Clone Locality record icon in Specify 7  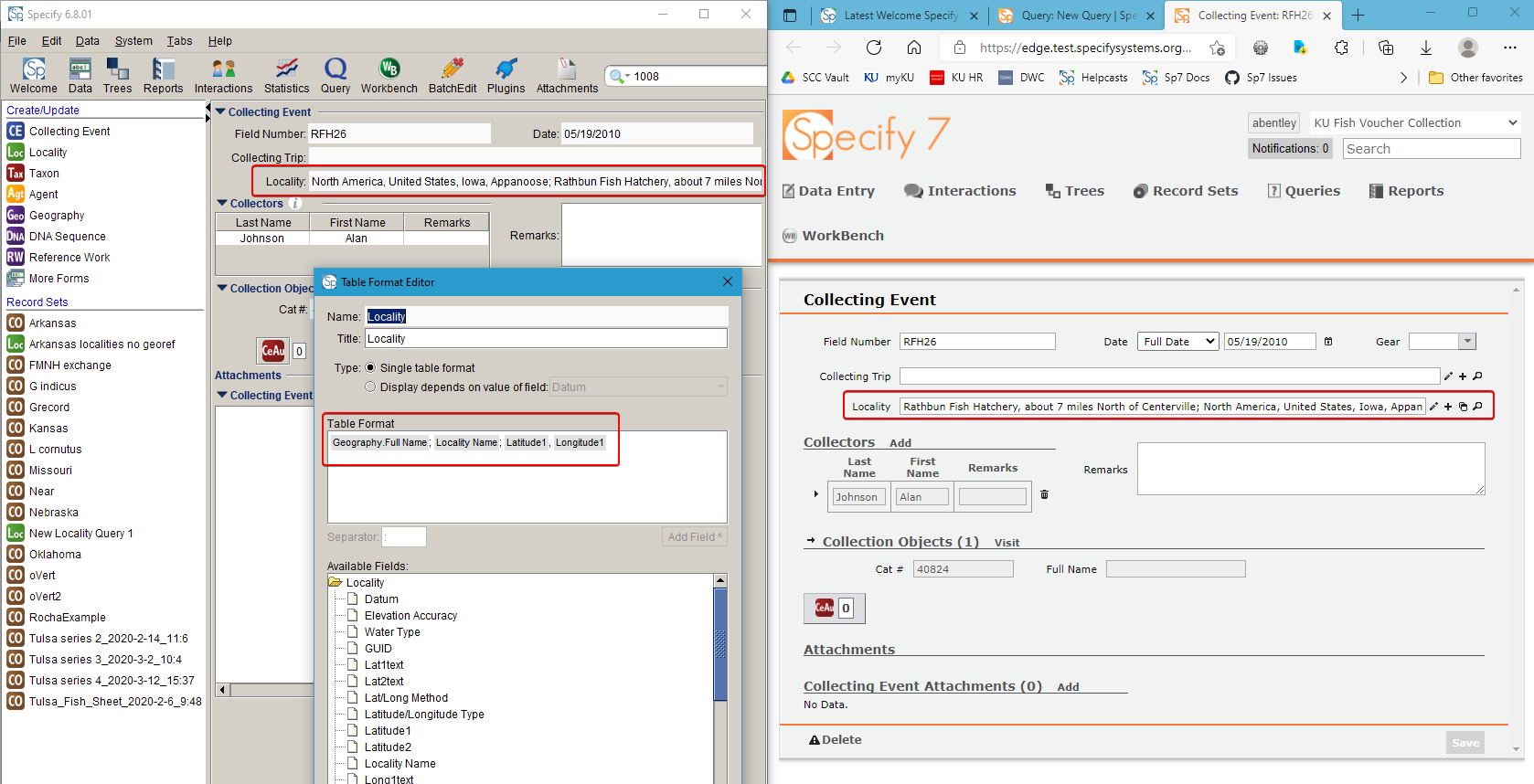(x=1463, y=407)
